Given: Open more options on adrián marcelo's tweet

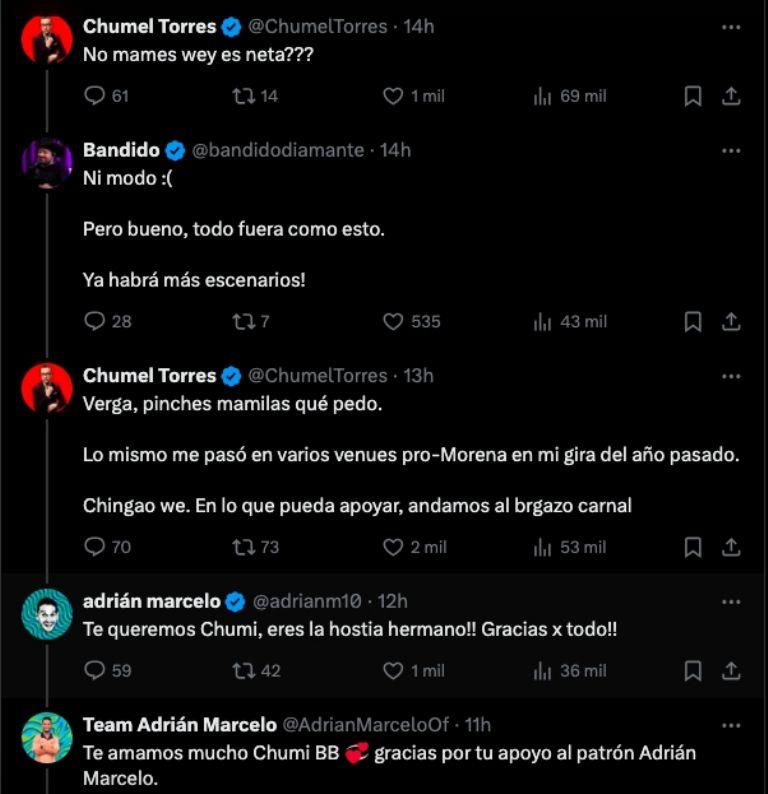Looking at the screenshot, I should click(731, 601).
